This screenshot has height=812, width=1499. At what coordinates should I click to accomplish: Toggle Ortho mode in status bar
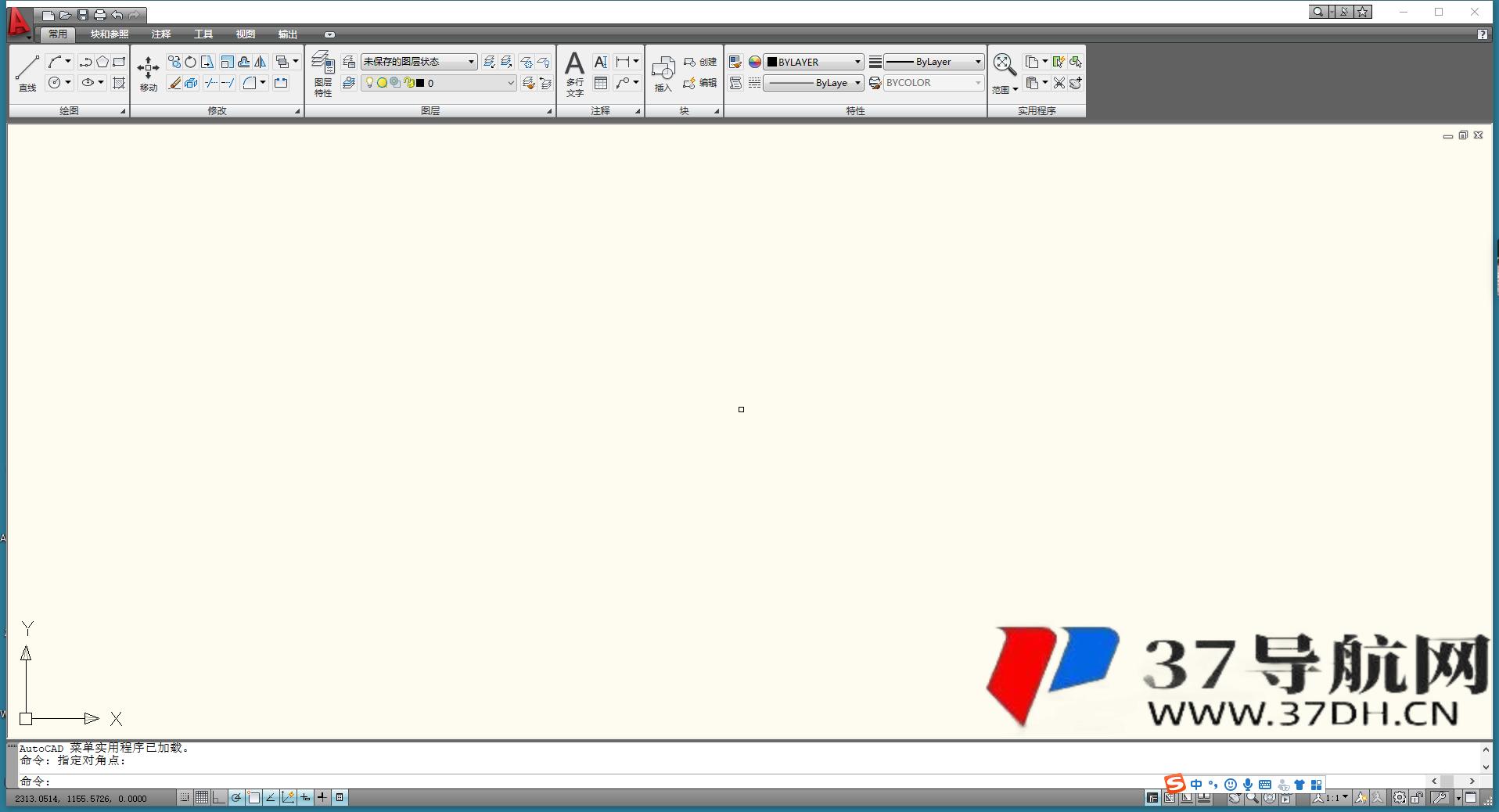[x=219, y=798]
